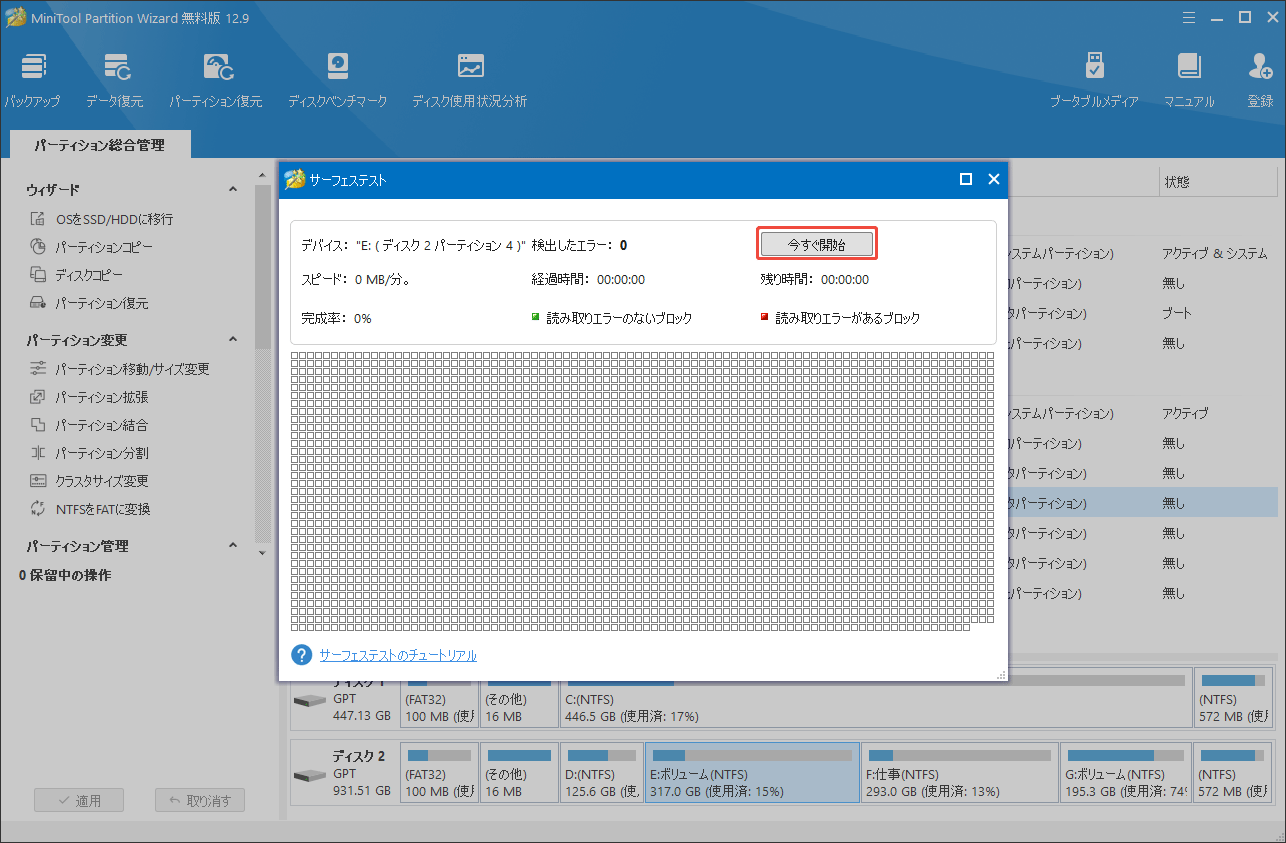Click 読み取りエラーがあるブロック legend
The height and width of the screenshot is (843, 1286).
(x=840, y=318)
